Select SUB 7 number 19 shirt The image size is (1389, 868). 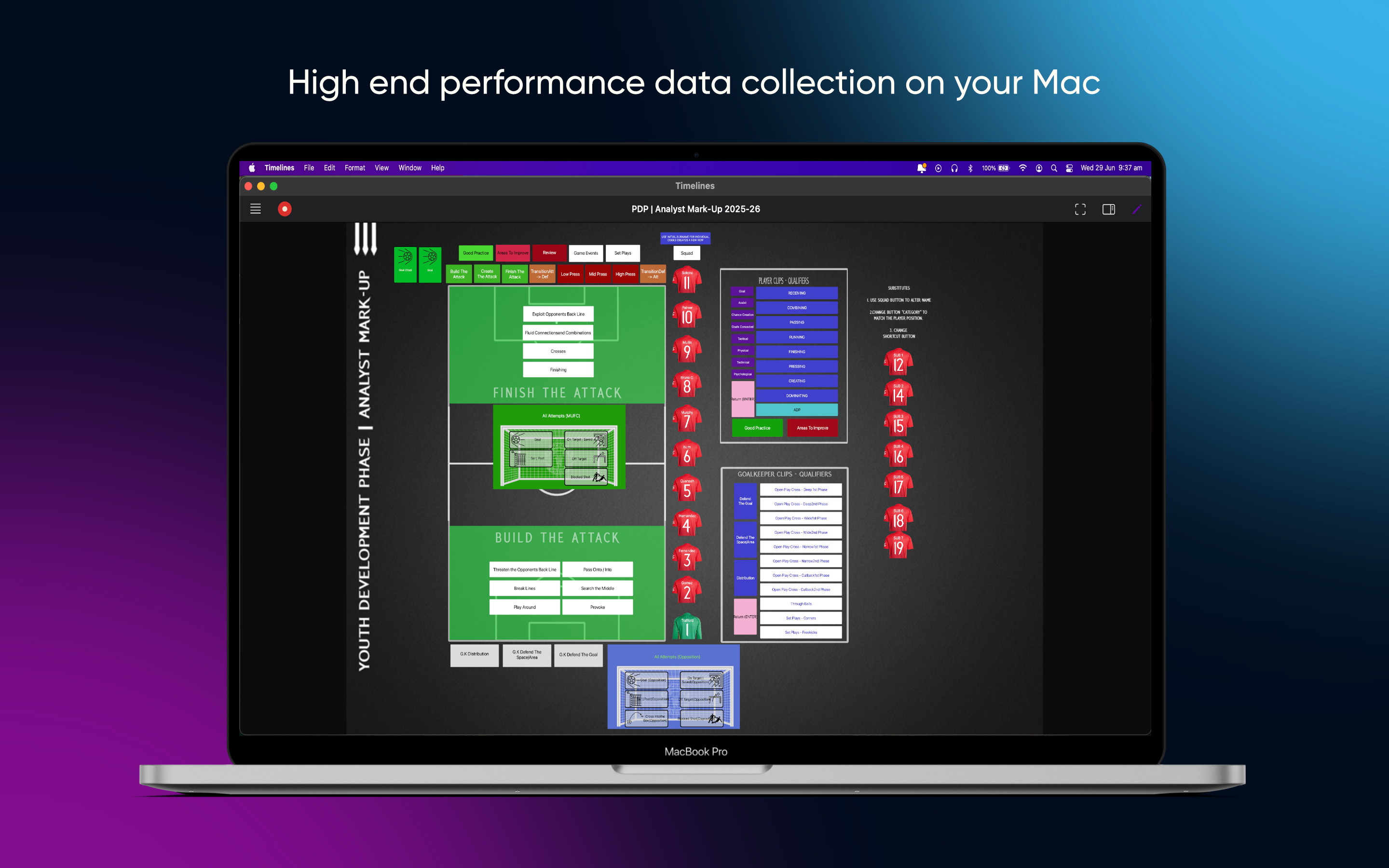point(898,546)
